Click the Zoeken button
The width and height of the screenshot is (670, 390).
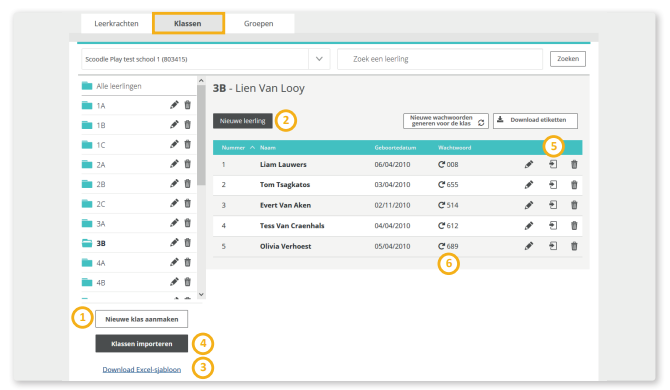coord(568,59)
